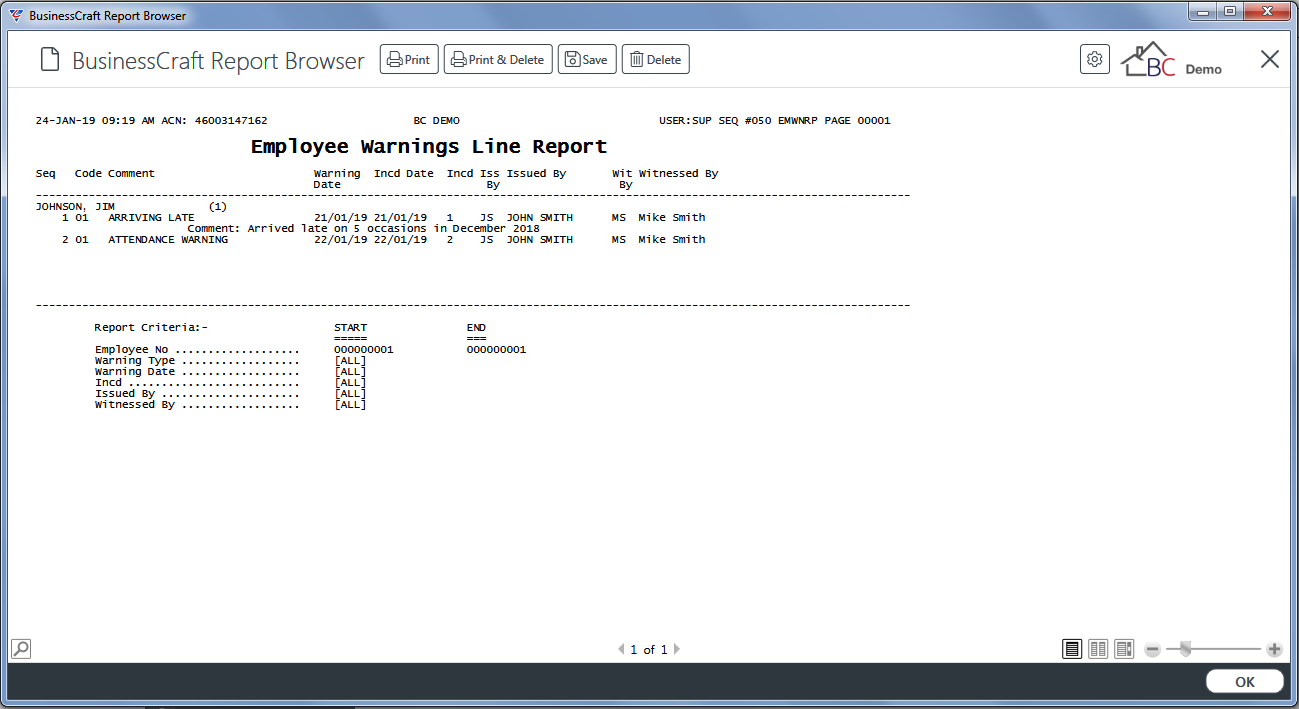Click the '1 of 1' page indicator

point(649,649)
